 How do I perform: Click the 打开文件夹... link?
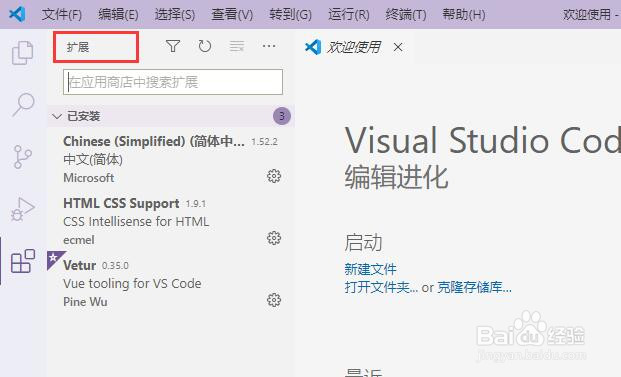[x=381, y=287]
